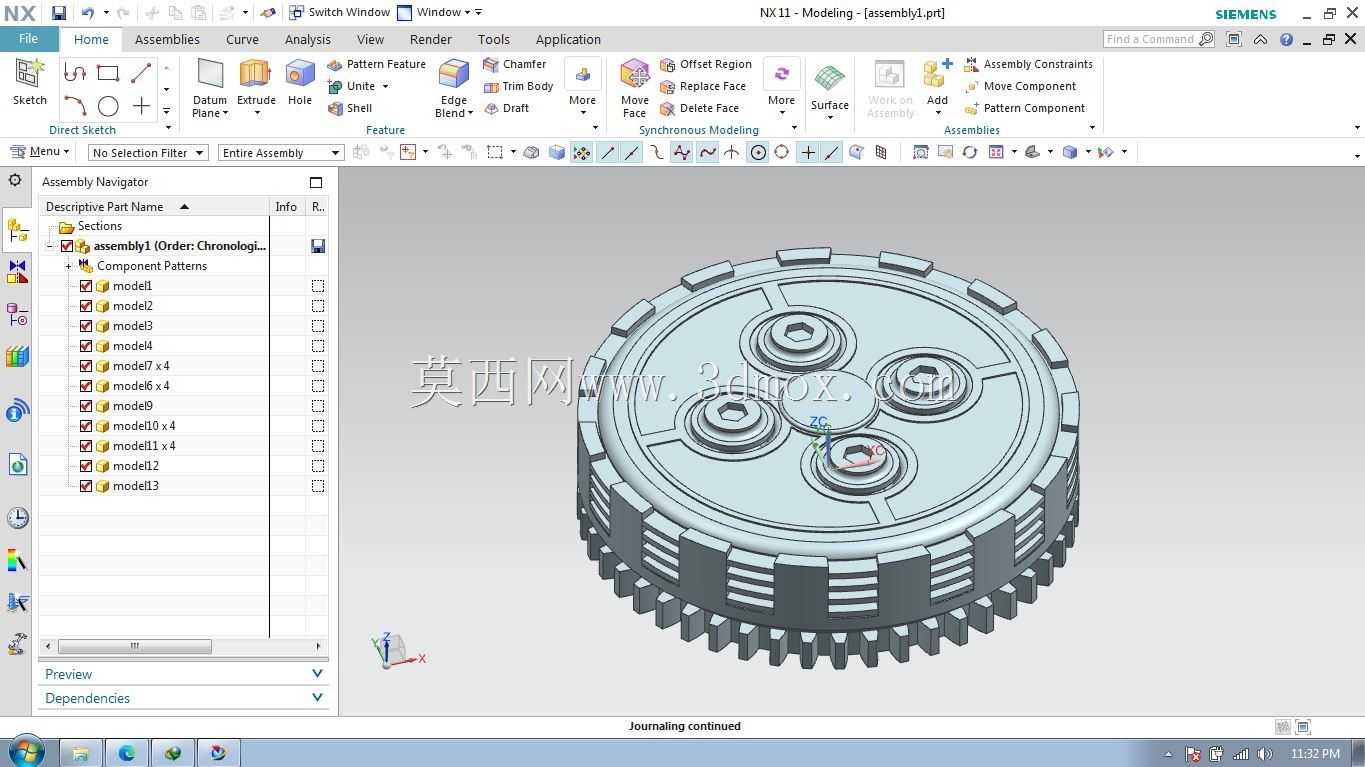
Task: Click the Chamfer tool
Action: click(x=514, y=64)
